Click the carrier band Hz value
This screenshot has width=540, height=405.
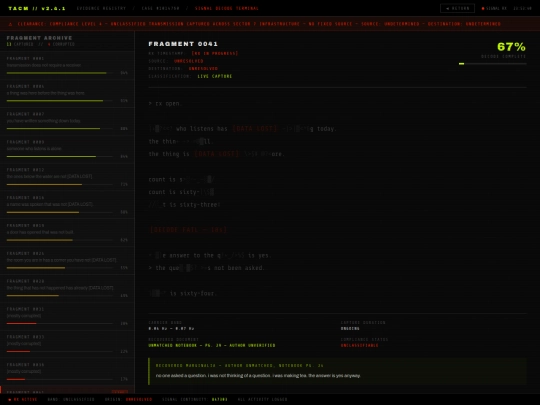pyautogui.click(x=171, y=329)
